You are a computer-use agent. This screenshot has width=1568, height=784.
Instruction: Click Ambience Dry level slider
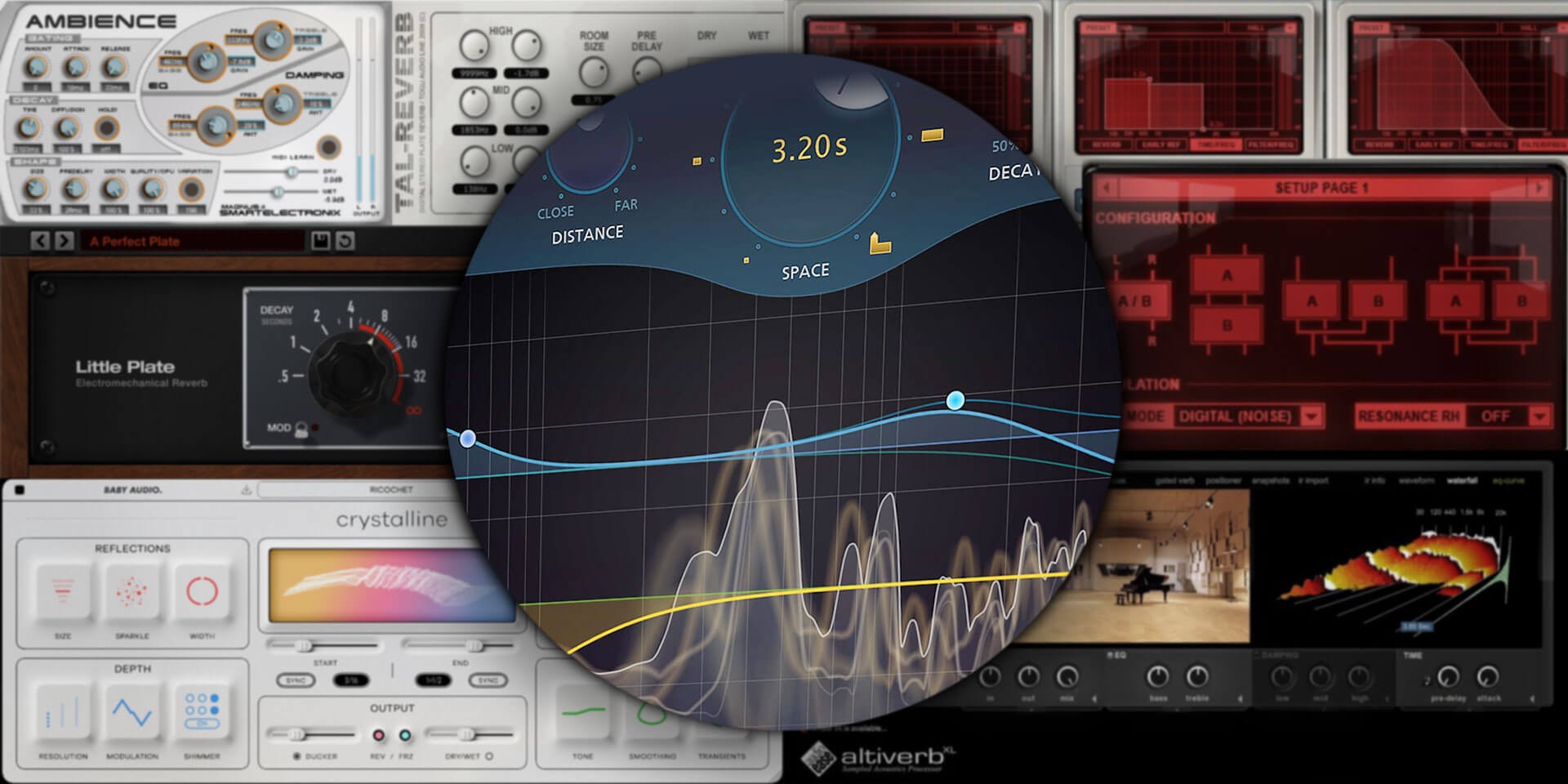tap(273, 171)
